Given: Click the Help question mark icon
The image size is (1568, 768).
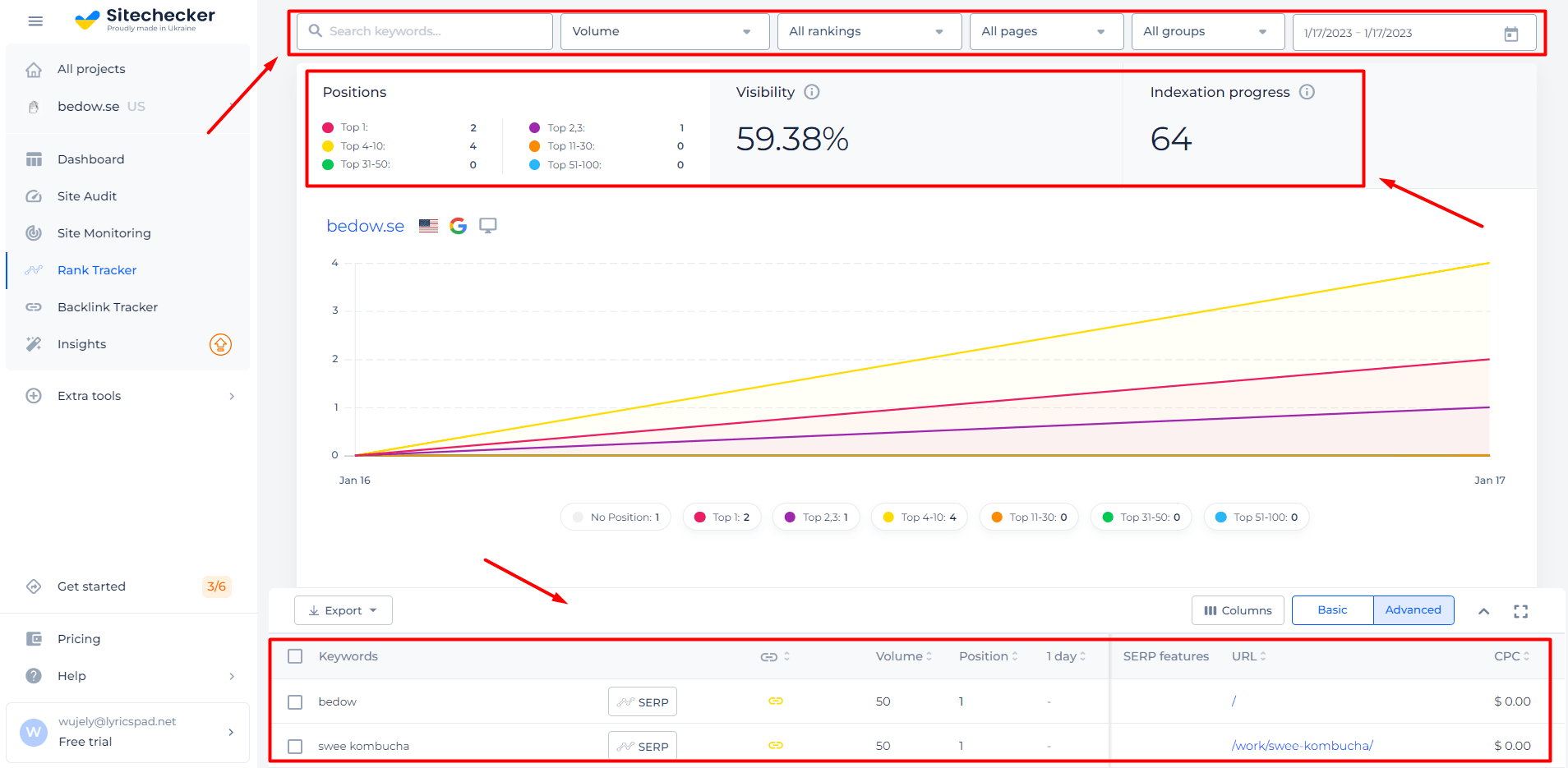Looking at the screenshot, I should (x=34, y=676).
